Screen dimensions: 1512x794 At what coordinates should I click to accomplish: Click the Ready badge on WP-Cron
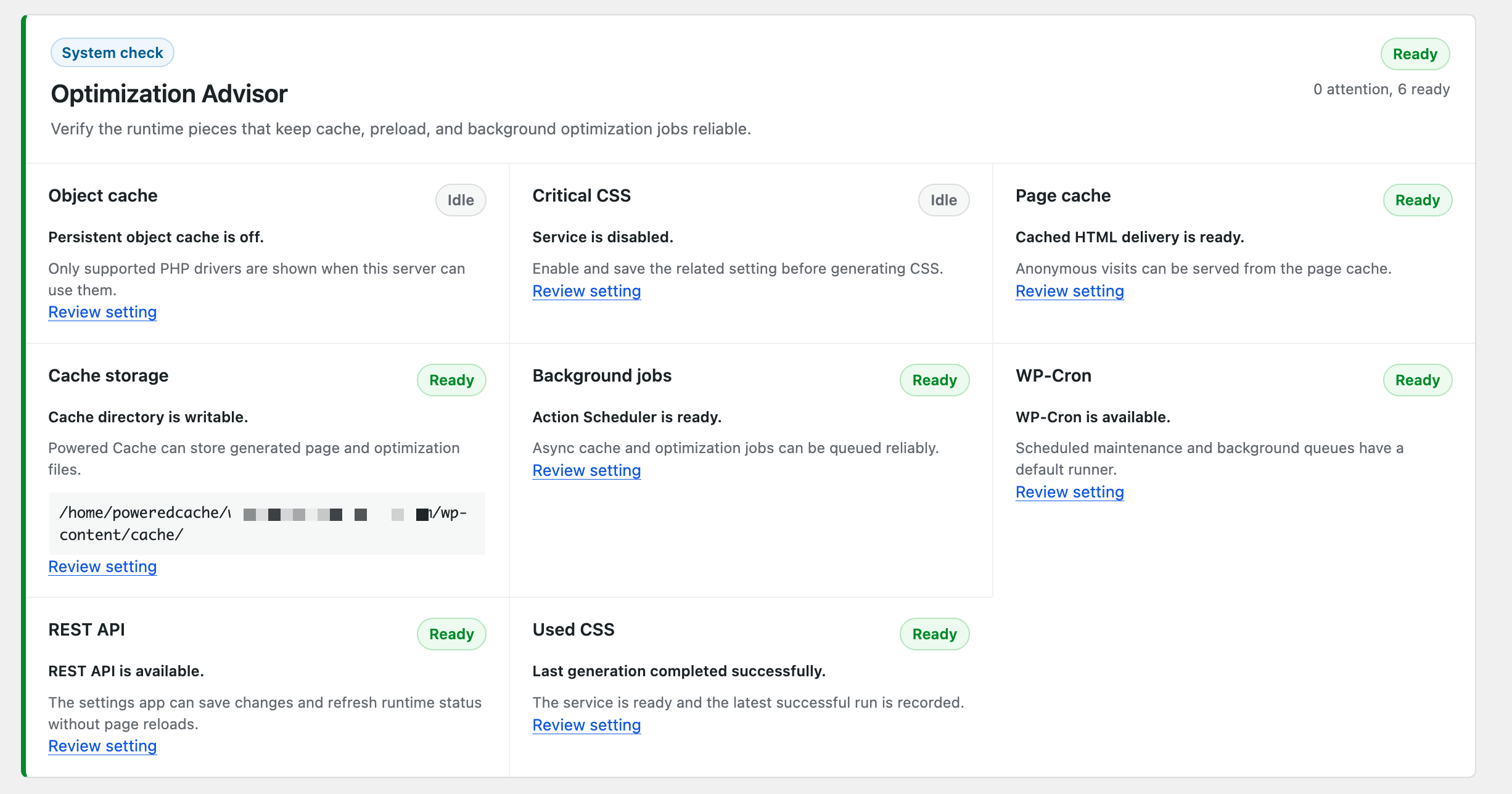[x=1417, y=380]
